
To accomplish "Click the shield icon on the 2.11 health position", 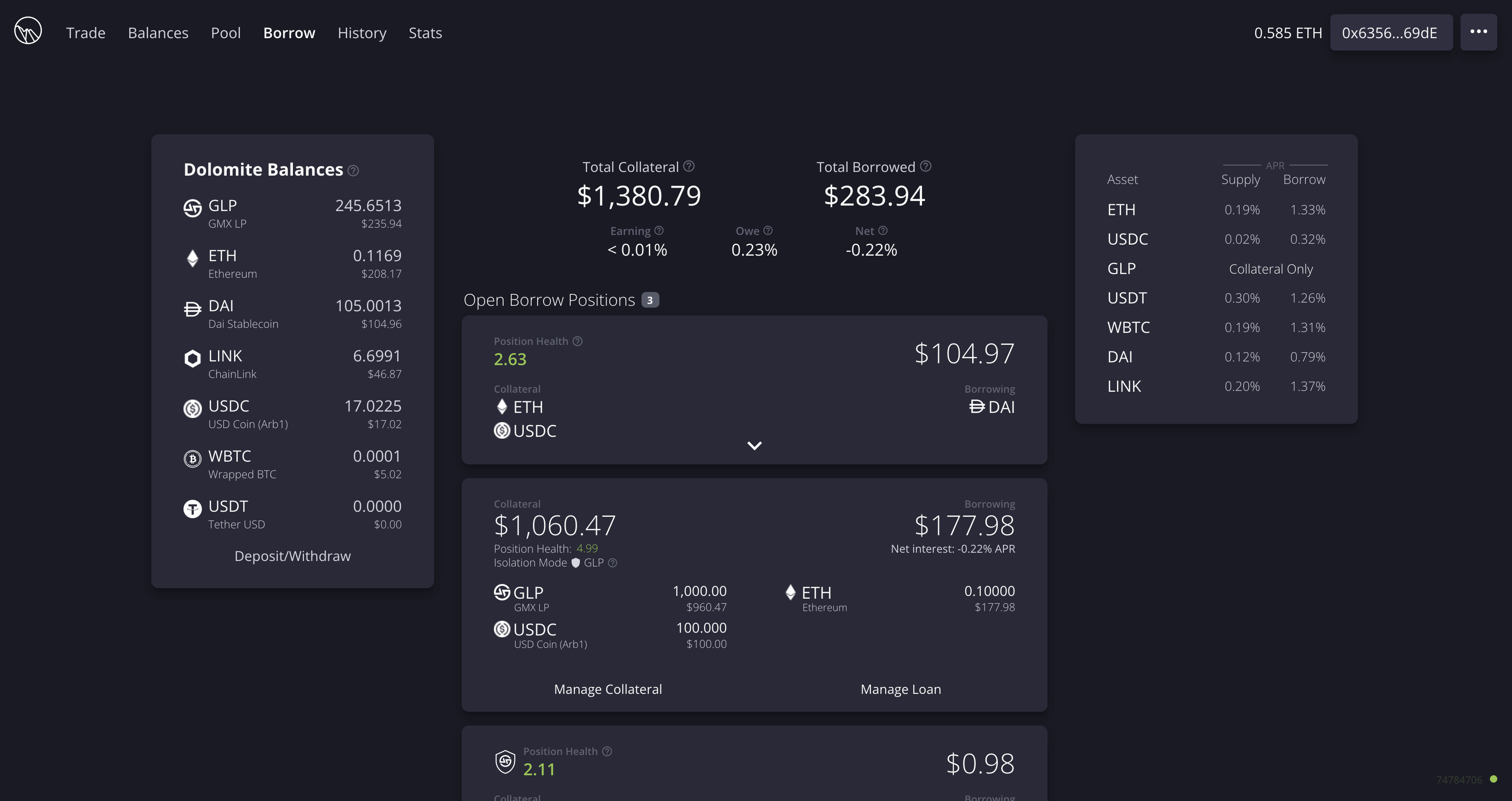I will tap(505, 761).
